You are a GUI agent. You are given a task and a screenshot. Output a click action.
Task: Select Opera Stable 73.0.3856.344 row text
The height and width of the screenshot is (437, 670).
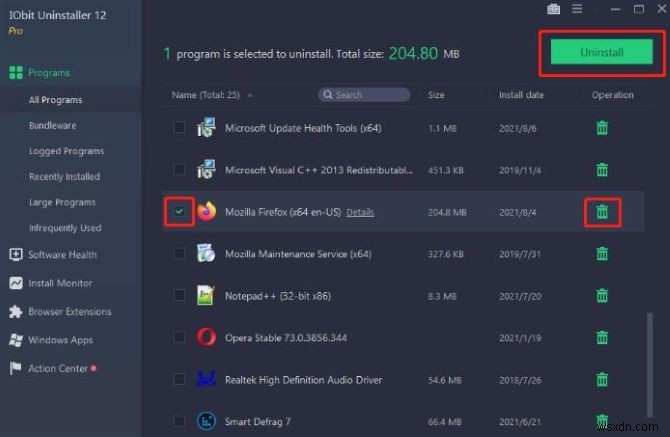286,338
